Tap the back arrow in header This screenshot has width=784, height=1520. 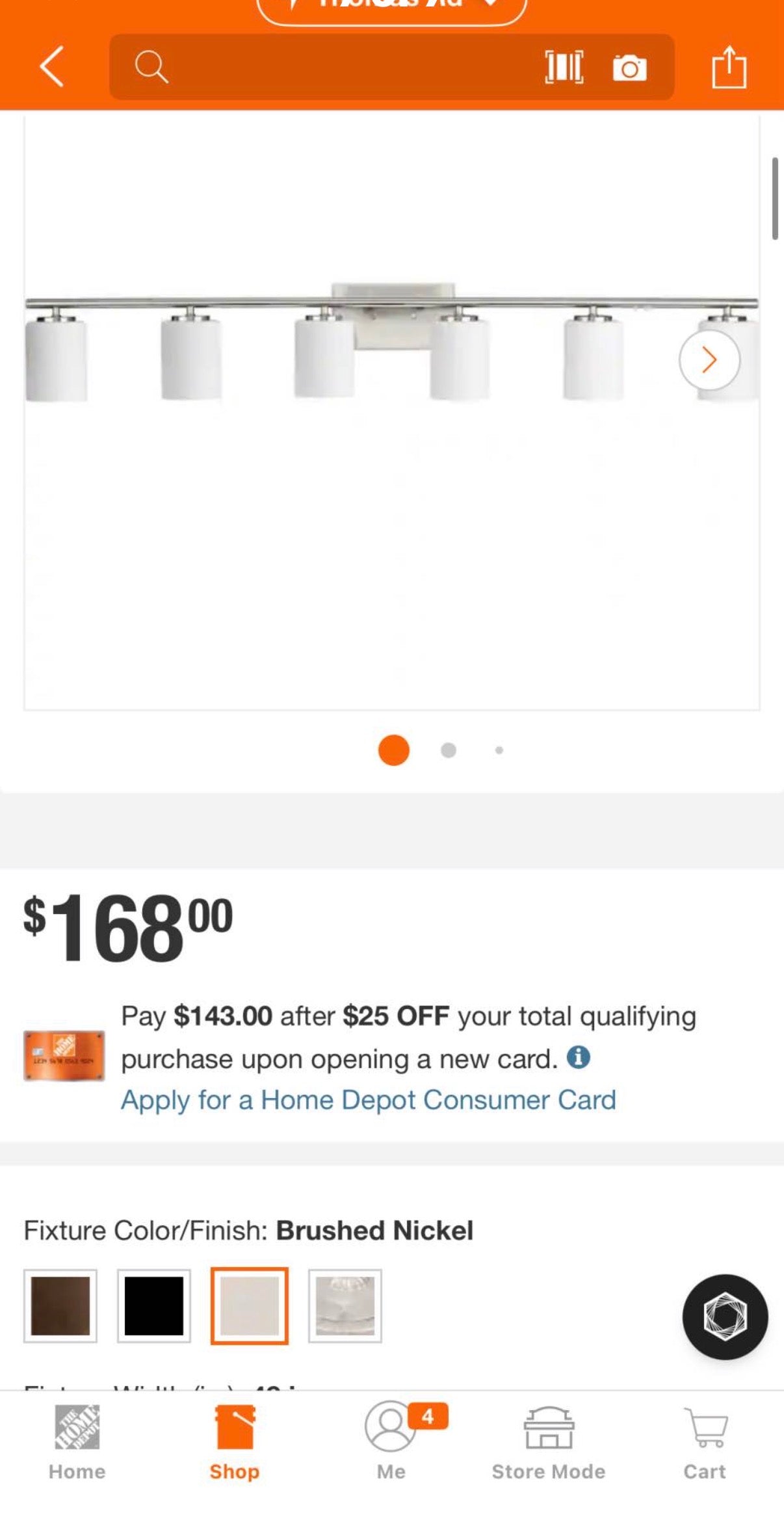click(x=52, y=66)
